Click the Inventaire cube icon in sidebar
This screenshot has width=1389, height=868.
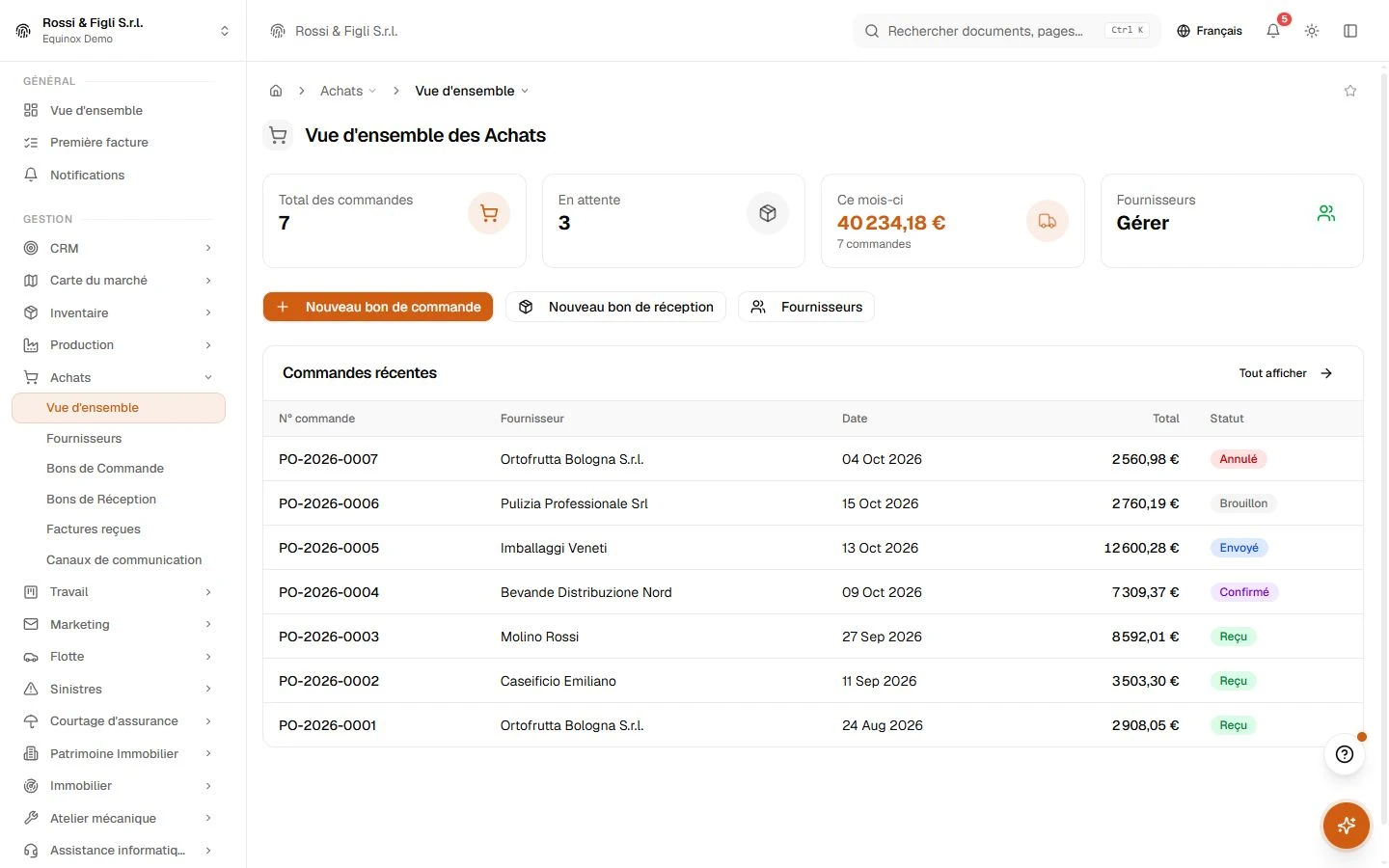(x=31, y=312)
